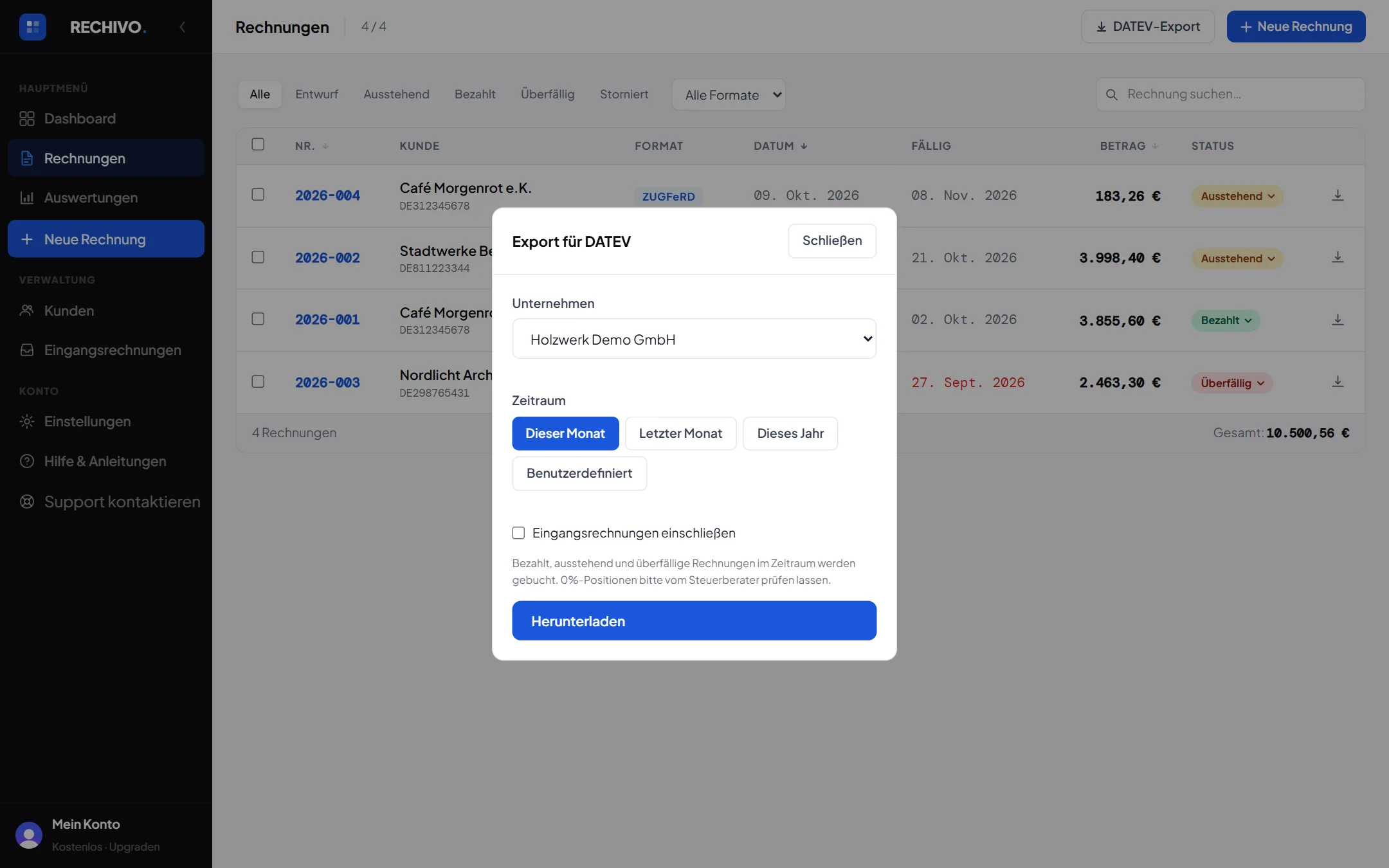Choose Letzter Monat as Zeitraum

tap(680, 433)
